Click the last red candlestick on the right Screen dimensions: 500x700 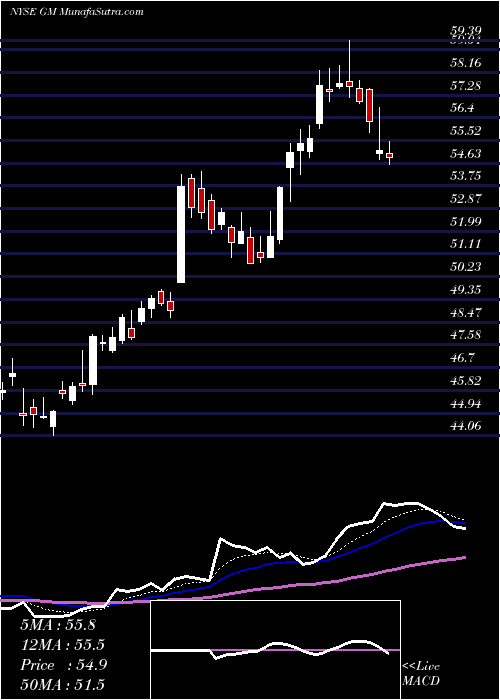(x=389, y=153)
